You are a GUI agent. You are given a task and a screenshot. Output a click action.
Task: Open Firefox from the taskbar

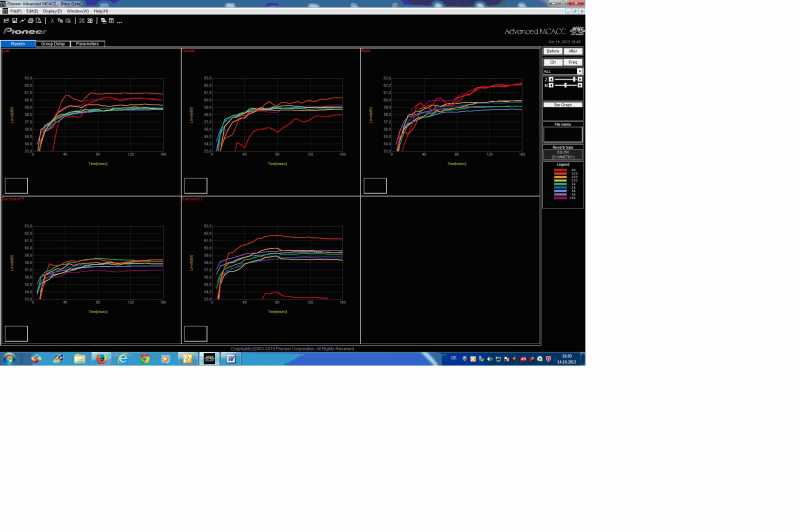(101, 358)
